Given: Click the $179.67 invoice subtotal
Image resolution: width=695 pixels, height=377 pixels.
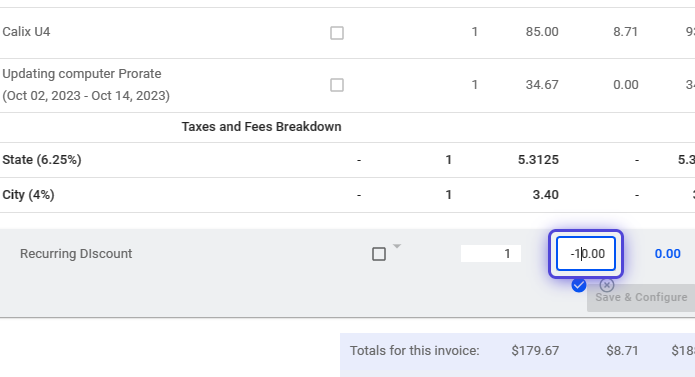Looking at the screenshot, I should tap(535, 351).
